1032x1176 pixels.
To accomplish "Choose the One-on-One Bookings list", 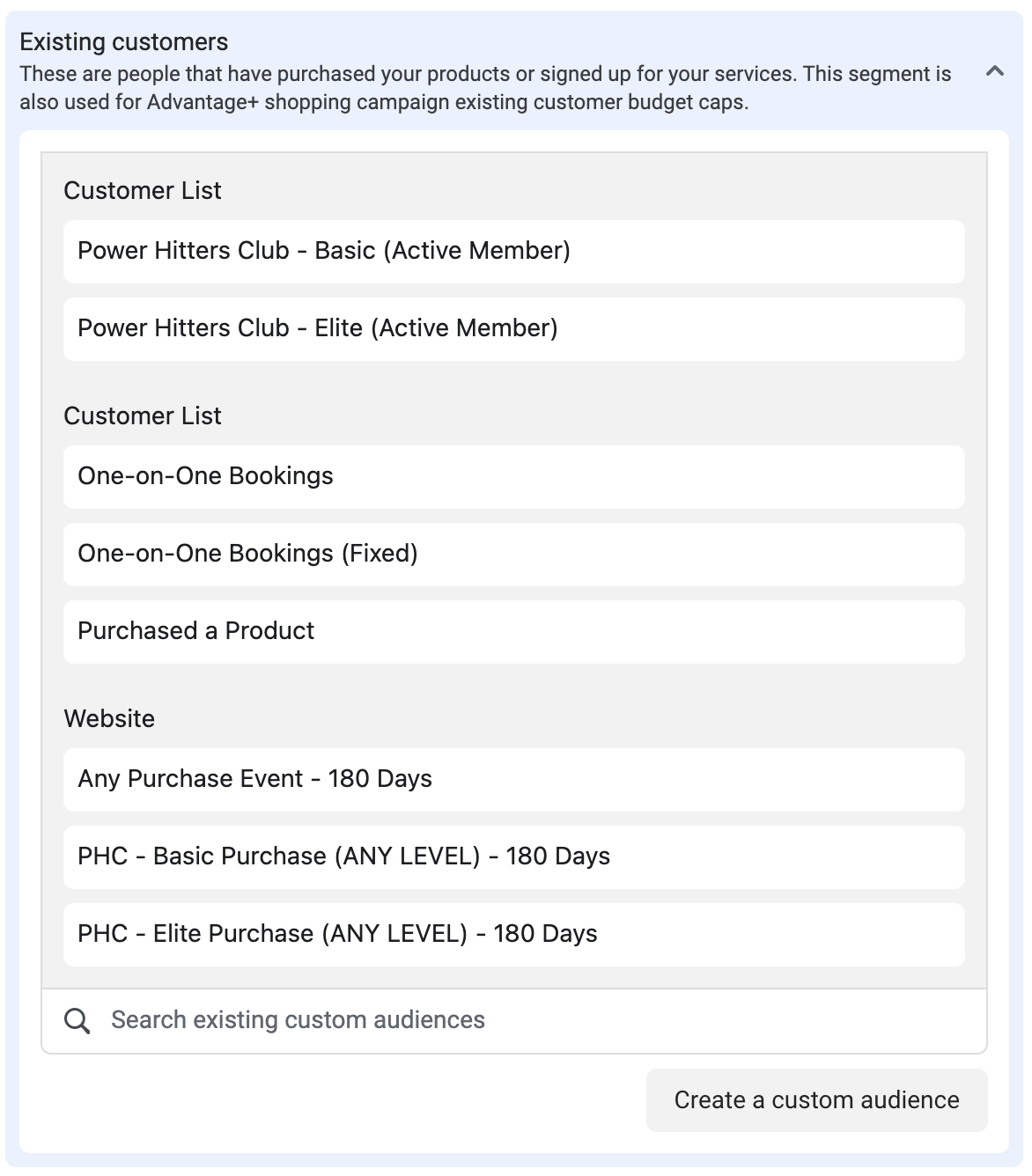I will [514, 477].
